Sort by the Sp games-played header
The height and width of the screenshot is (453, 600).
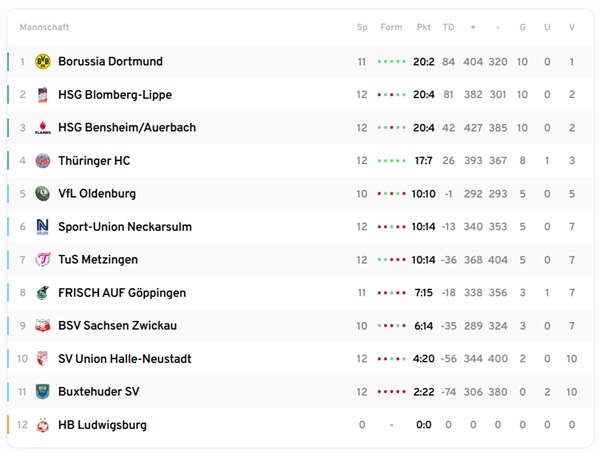point(362,27)
